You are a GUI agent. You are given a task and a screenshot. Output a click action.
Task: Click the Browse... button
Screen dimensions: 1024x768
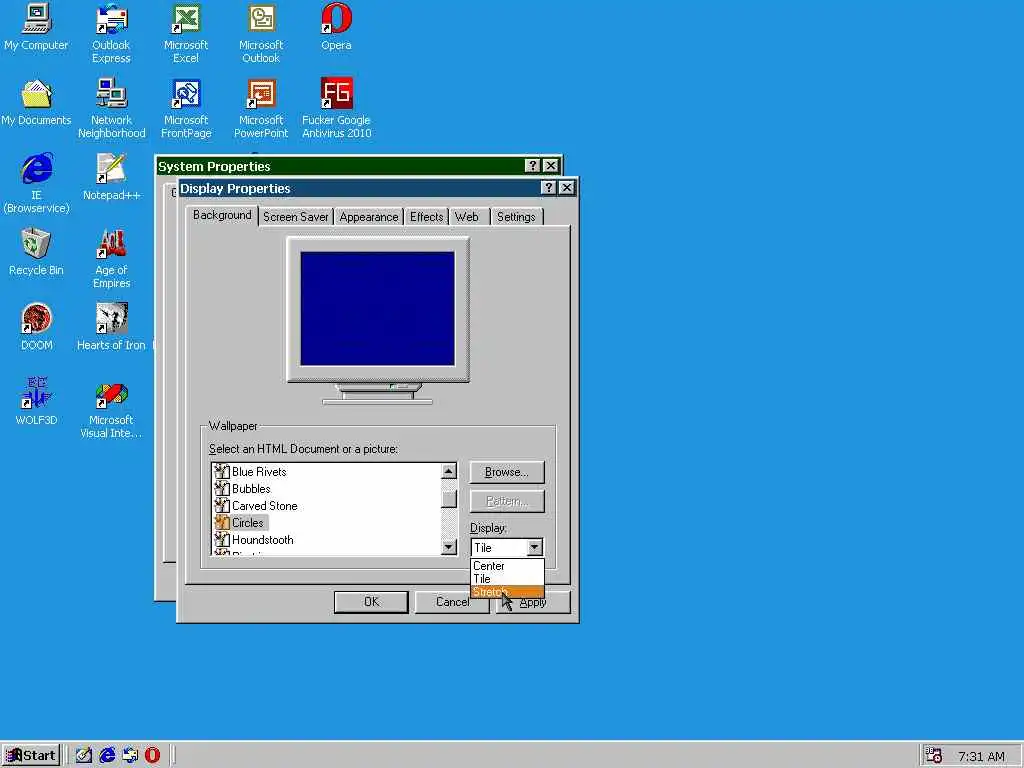(507, 472)
